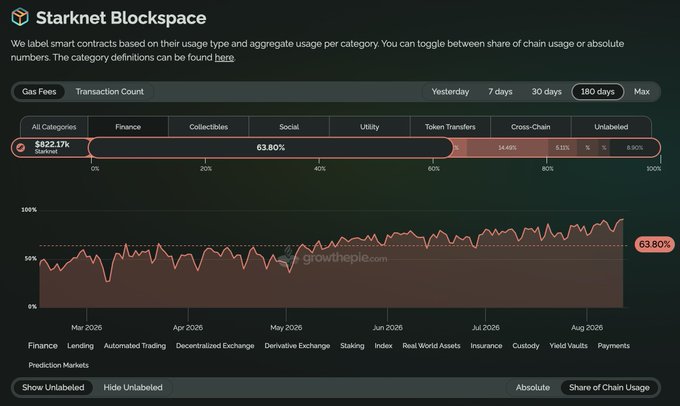Click the 8.90% unlabeled bar segment

634,148
